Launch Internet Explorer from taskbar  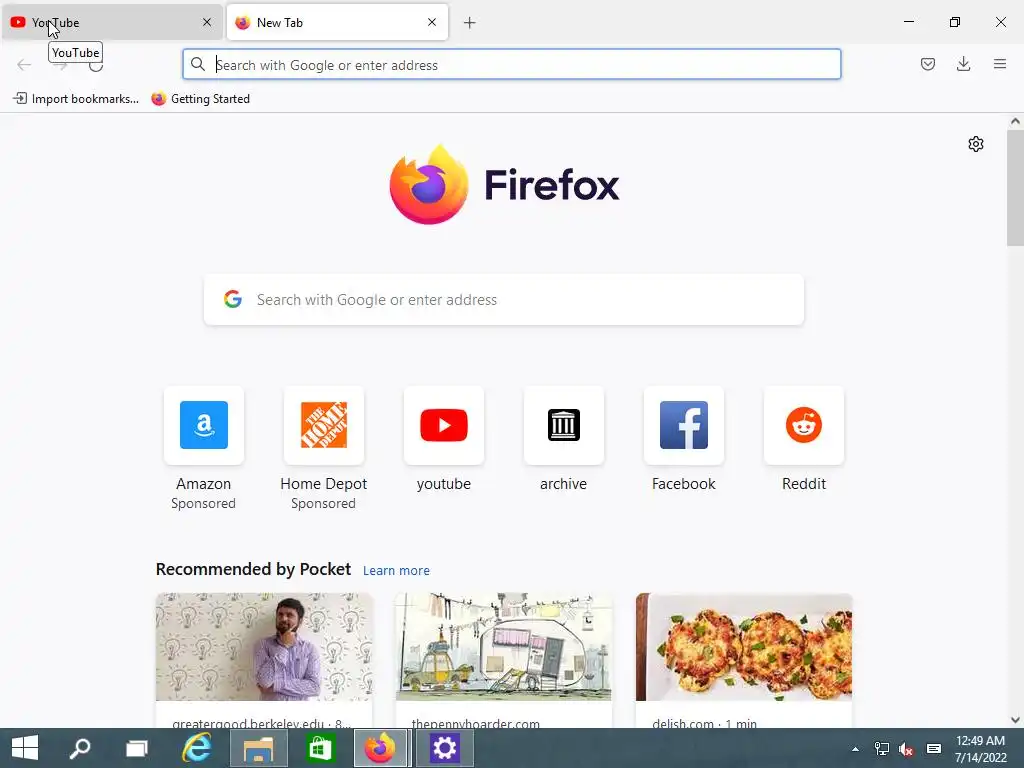coord(196,748)
